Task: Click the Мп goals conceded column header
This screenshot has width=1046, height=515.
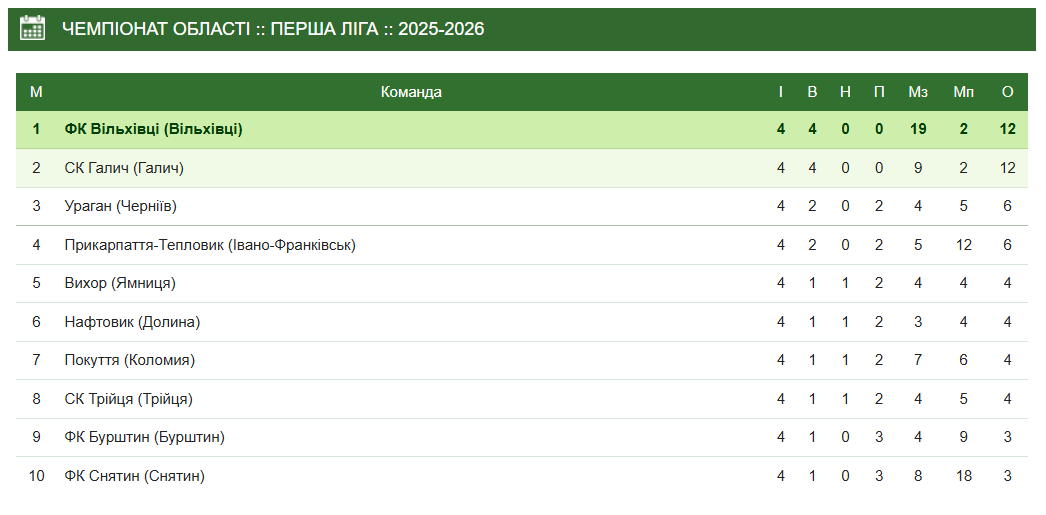Action: pyautogui.click(x=963, y=92)
